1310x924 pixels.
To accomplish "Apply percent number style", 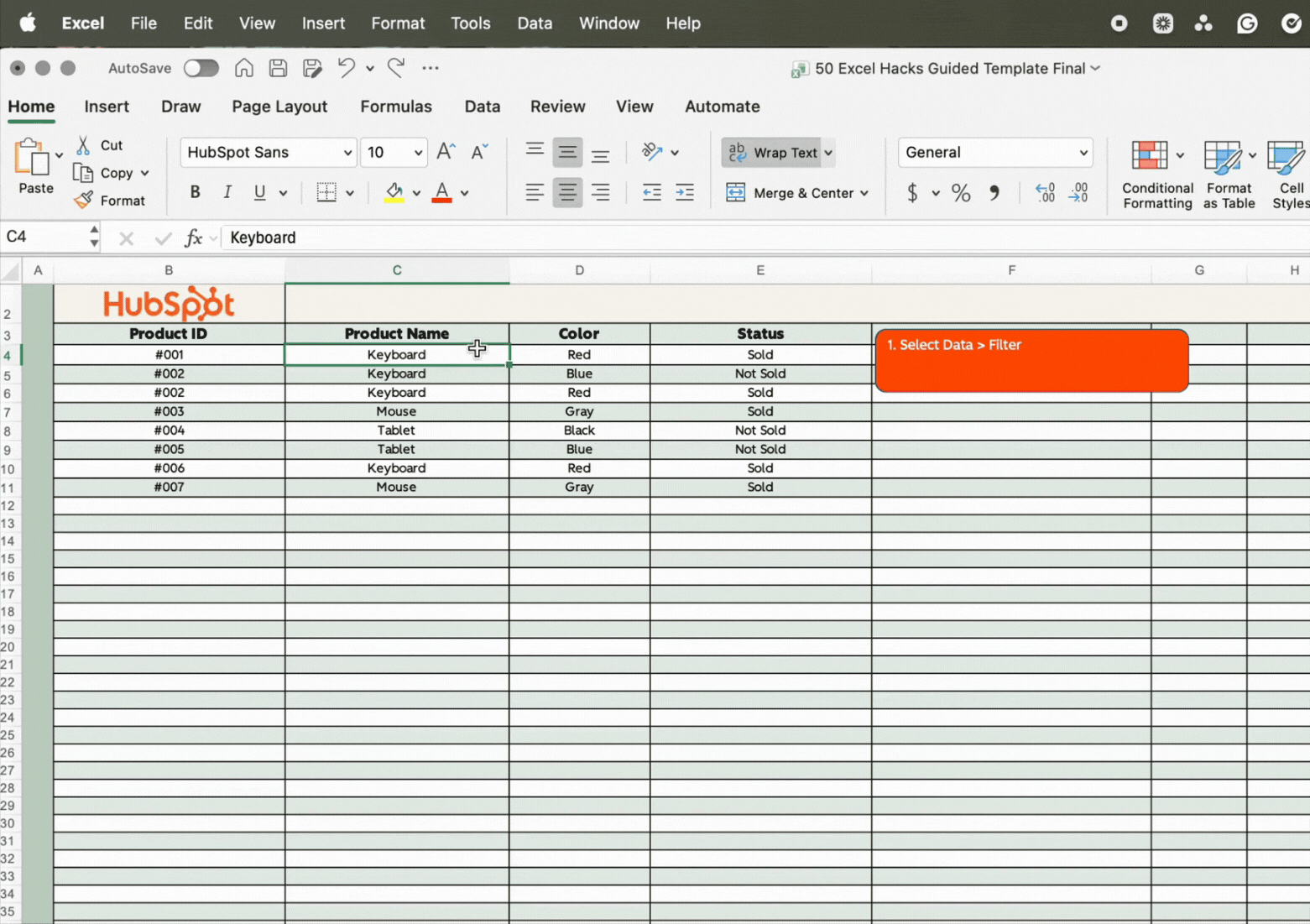I will (961, 192).
